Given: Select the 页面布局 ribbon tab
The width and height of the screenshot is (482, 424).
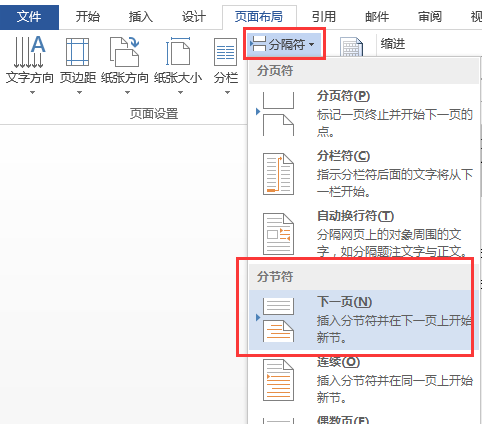Looking at the screenshot, I should click(259, 16).
